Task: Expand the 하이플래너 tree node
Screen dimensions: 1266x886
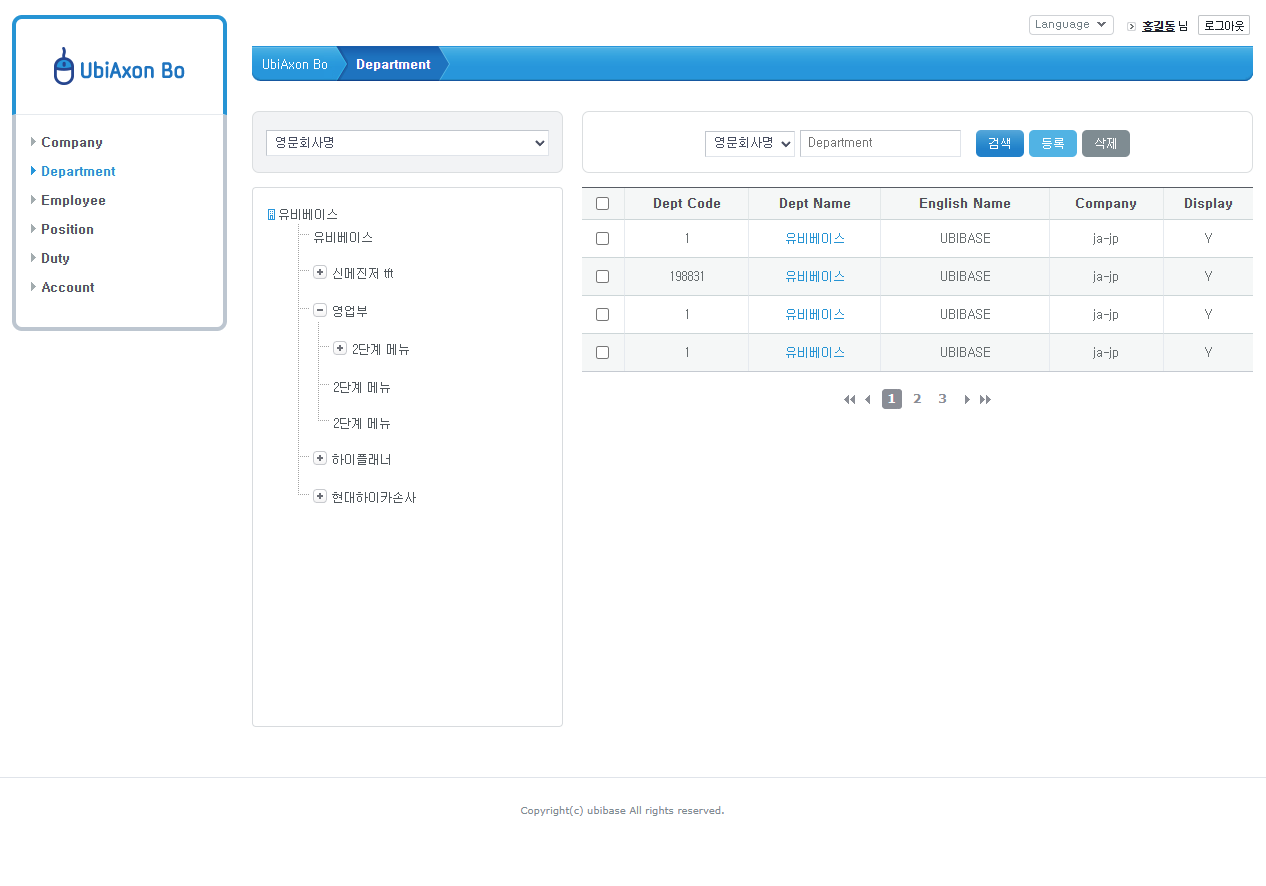Action: (x=320, y=459)
